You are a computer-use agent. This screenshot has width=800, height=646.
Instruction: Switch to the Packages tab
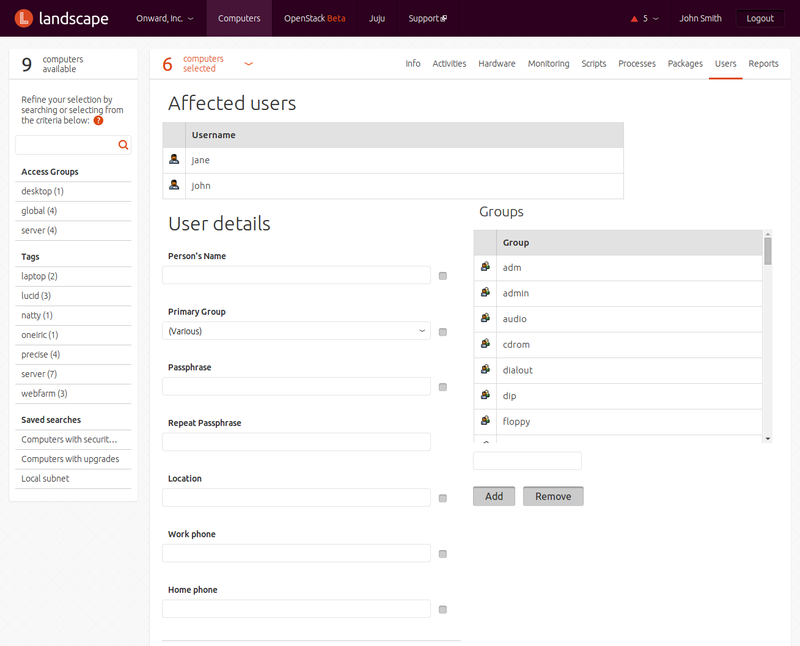coord(685,64)
